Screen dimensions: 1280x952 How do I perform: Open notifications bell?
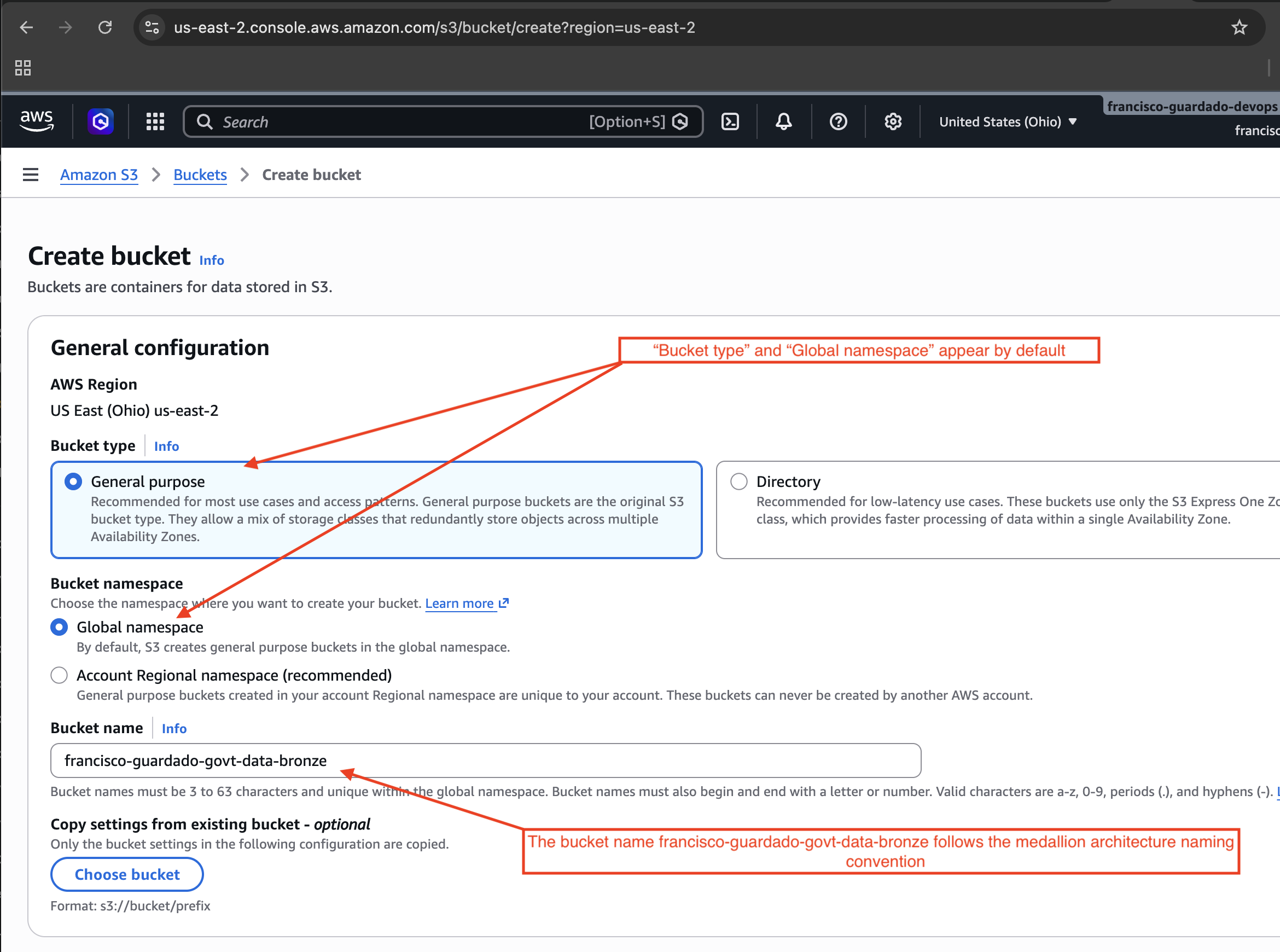point(783,121)
